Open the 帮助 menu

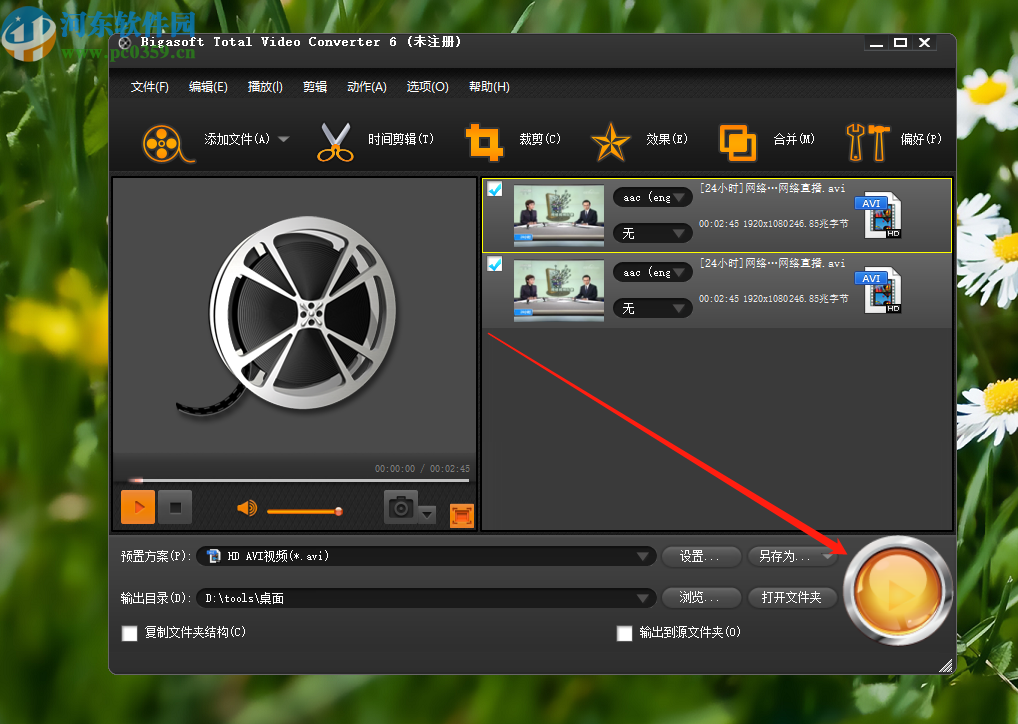tap(488, 87)
